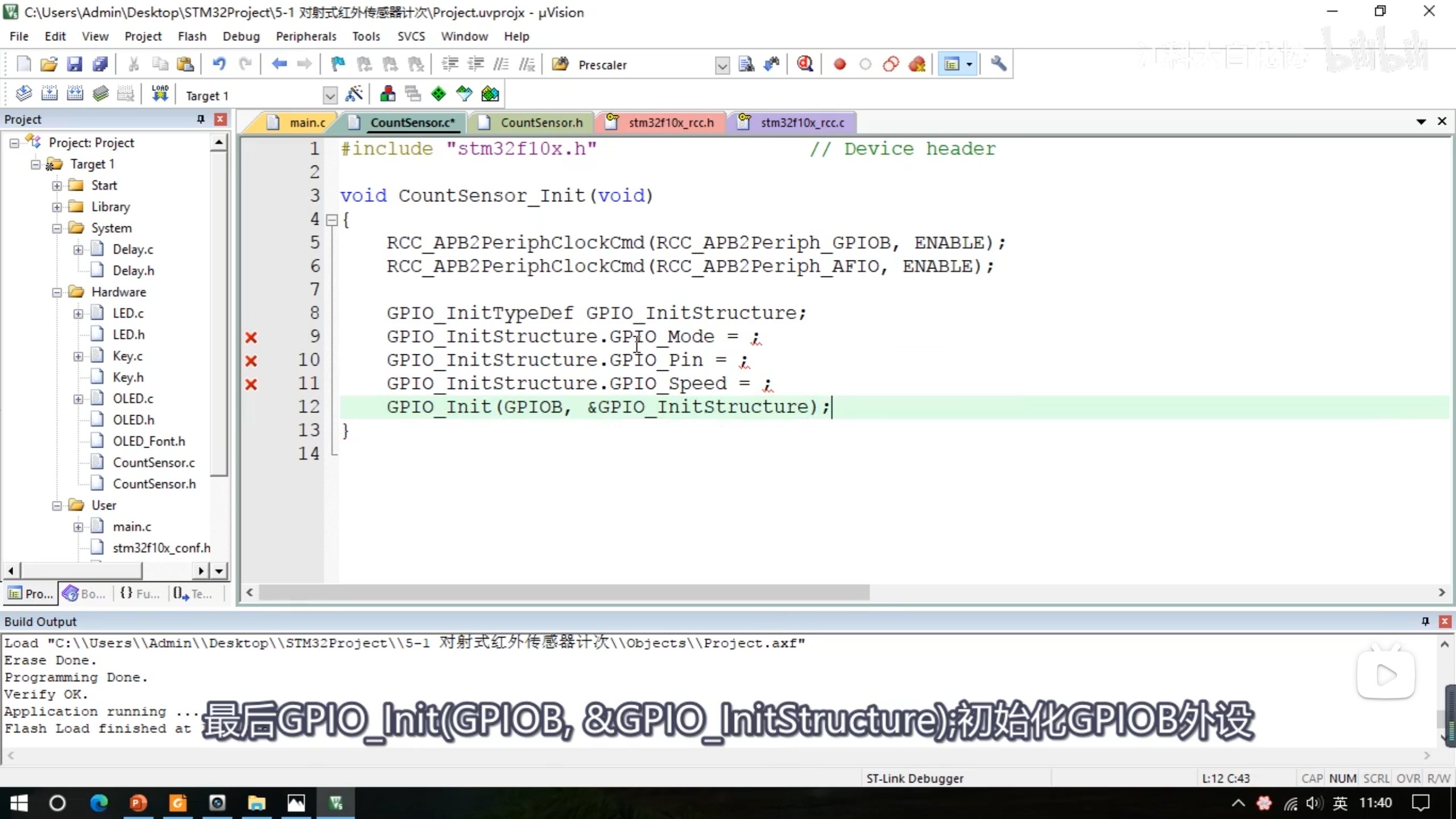Click the Download LOAD icon

click(x=160, y=94)
